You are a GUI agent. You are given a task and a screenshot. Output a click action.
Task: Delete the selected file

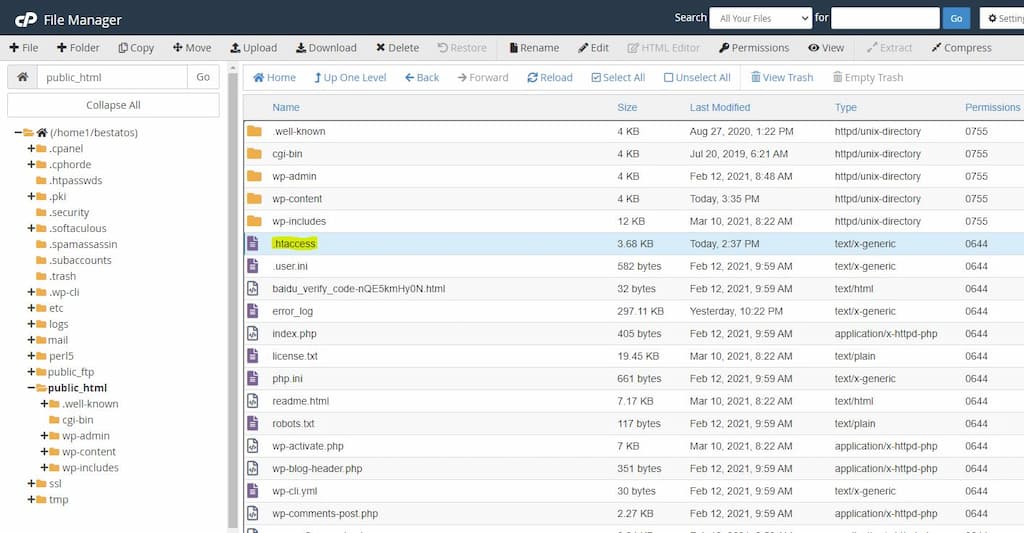coord(398,48)
